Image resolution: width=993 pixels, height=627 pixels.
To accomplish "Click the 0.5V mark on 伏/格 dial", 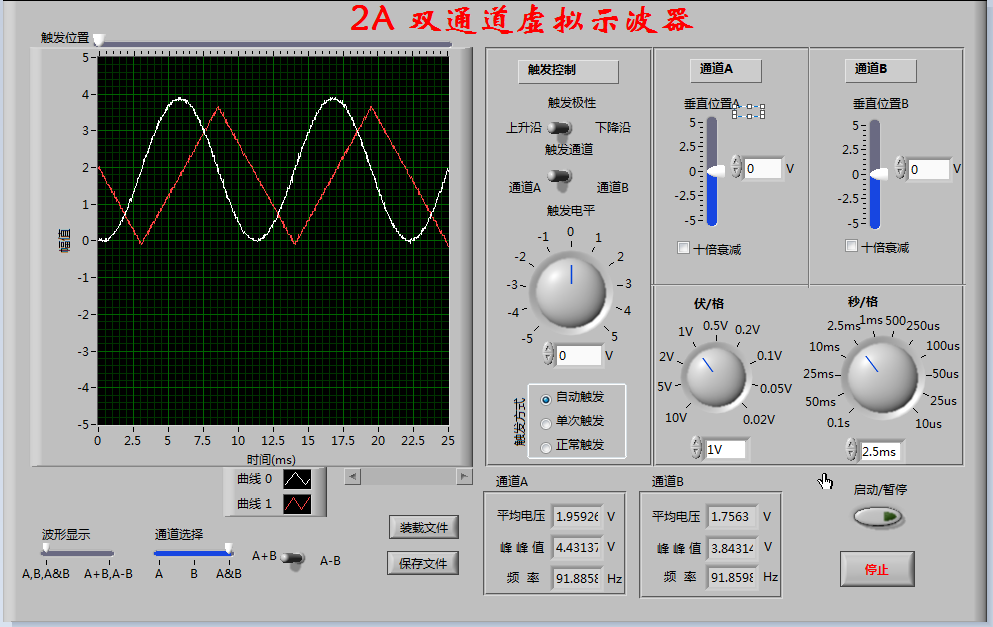I will click(x=716, y=326).
